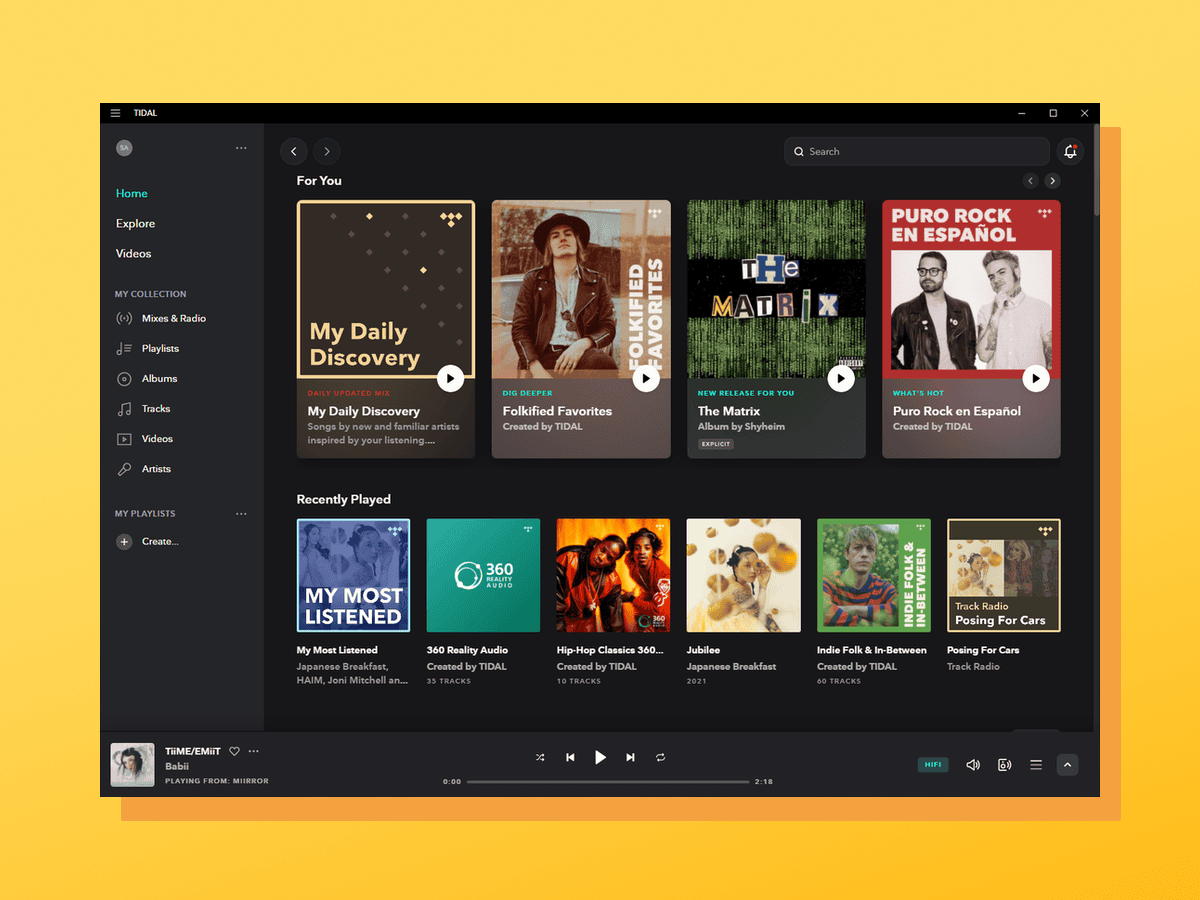Expand the now playing panel with the chevron
The image size is (1200, 900).
(x=1067, y=764)
